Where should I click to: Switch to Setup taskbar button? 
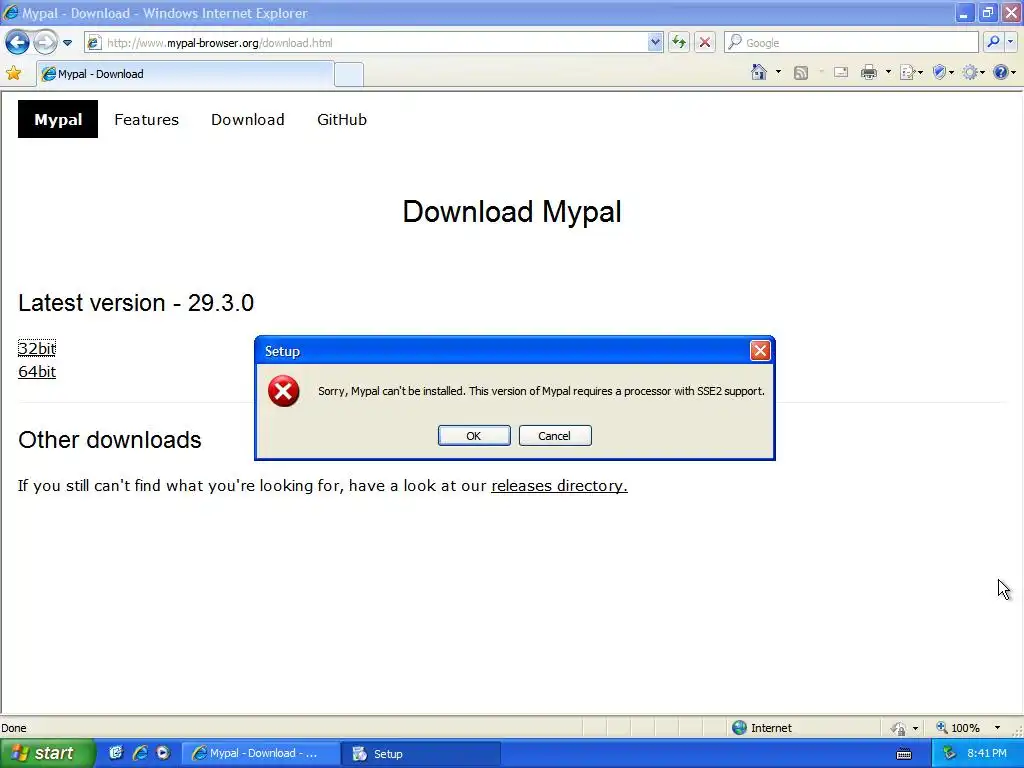coord(422,754)
